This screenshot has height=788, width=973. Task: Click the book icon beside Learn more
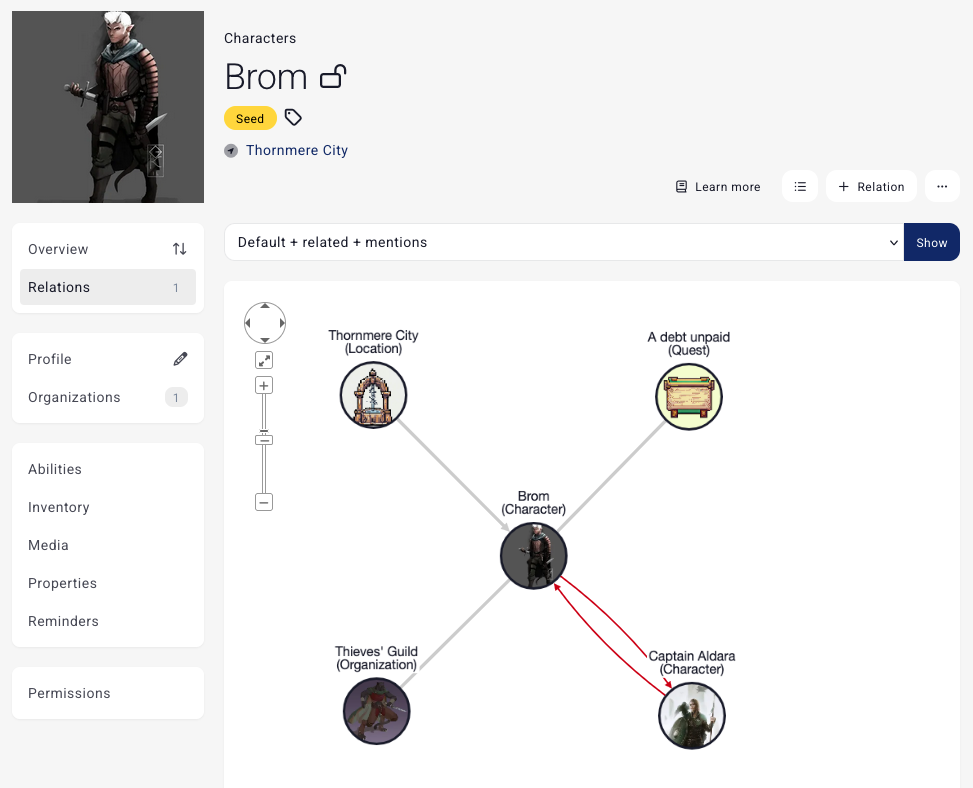pos(682,186)
